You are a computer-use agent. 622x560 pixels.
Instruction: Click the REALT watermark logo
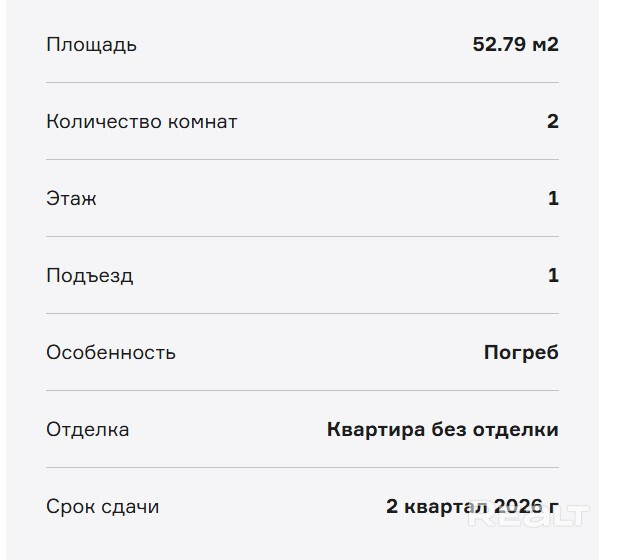tap(529, 515)
